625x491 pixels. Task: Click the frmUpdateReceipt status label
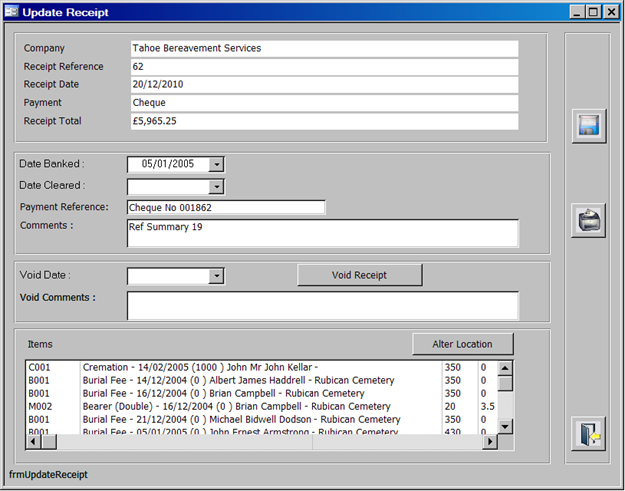click(48, 475)
